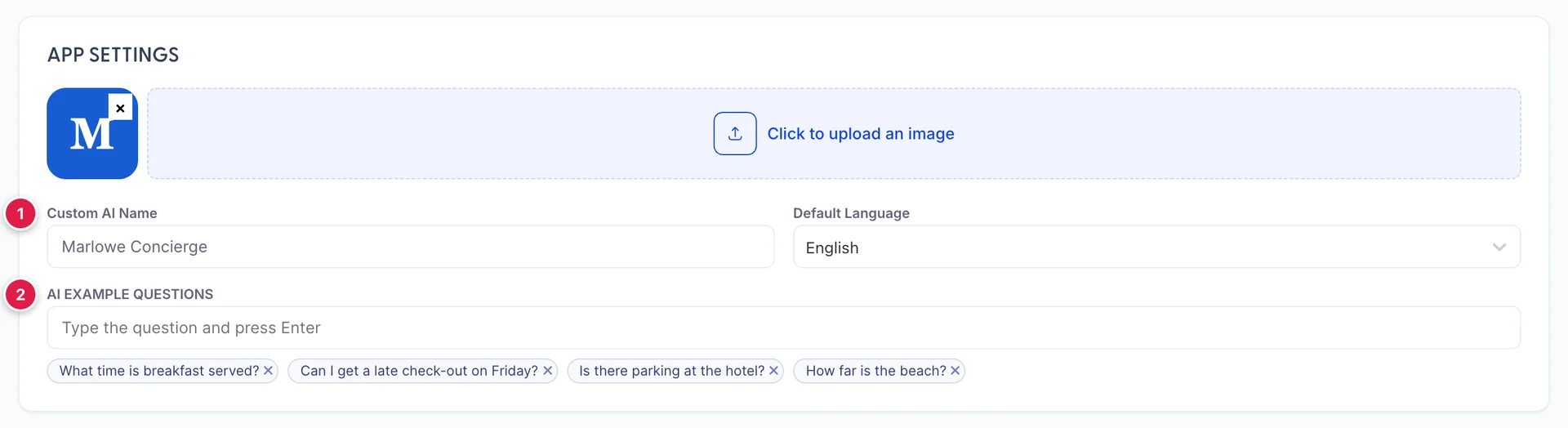
Task: Focus the AI example questions input
Action: click(x=784, y=328)
